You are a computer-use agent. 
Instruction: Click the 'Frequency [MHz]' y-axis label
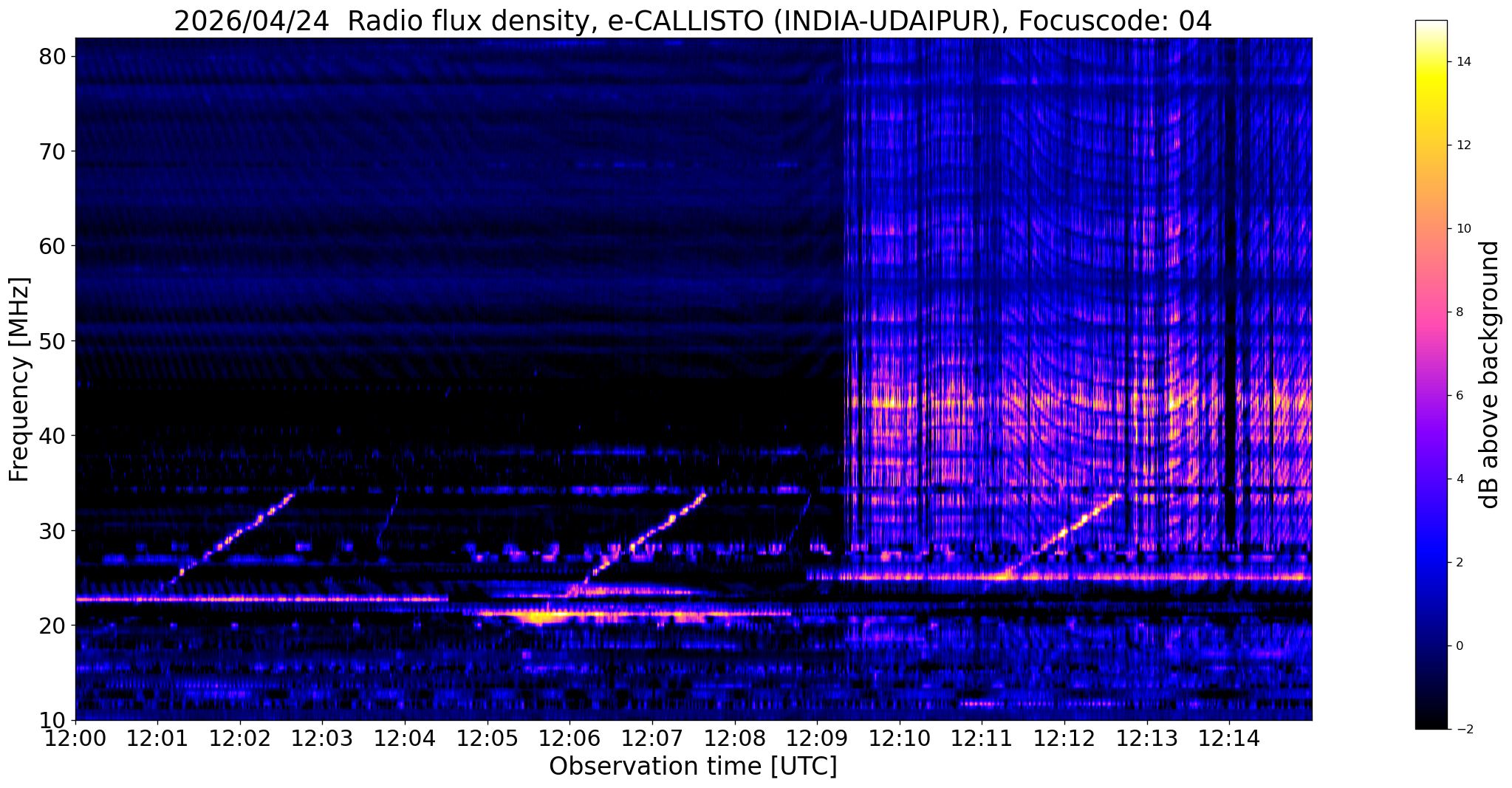pos(20,380)
